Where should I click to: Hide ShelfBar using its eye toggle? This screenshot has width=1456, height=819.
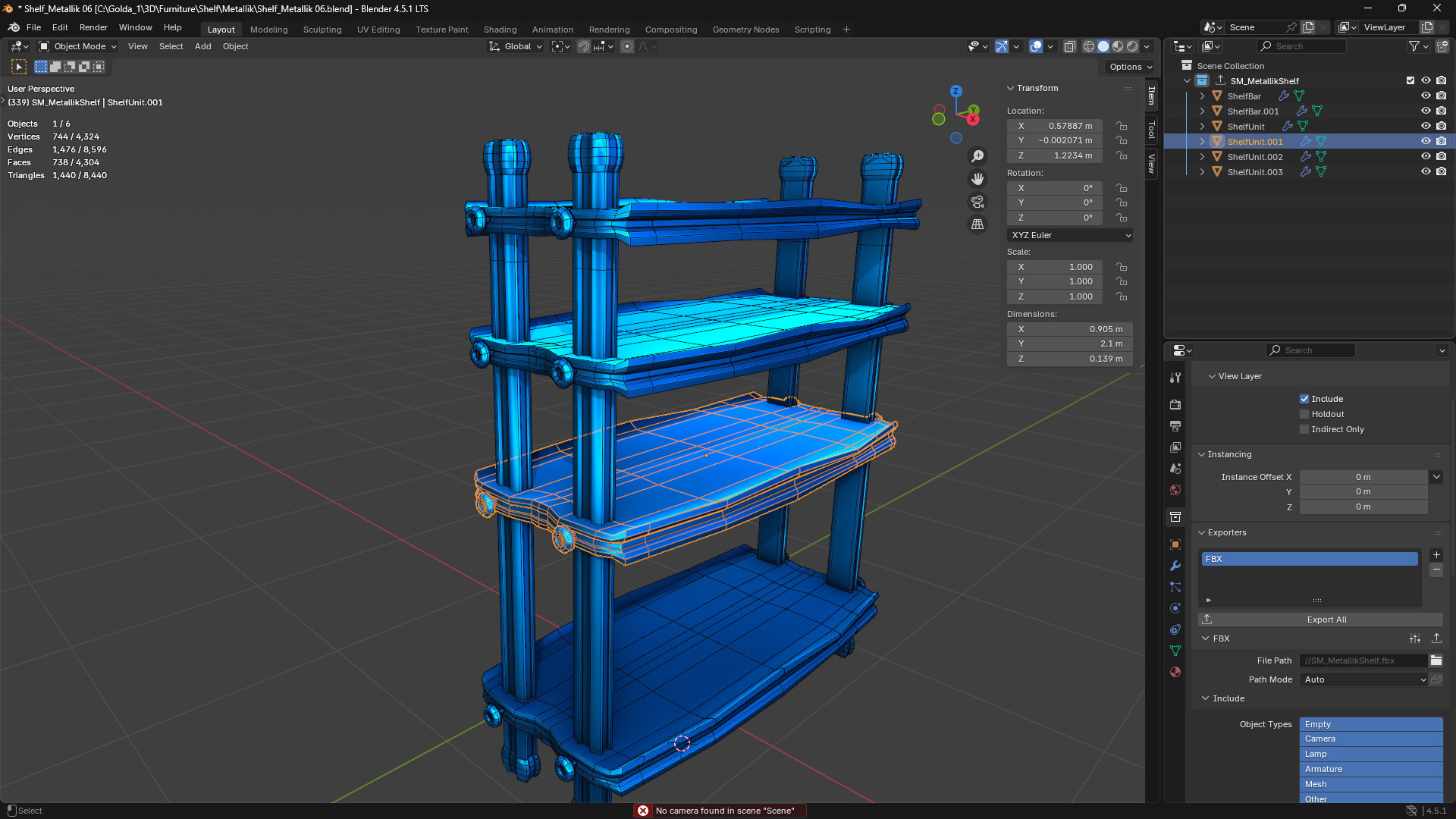tap(1426, 96)
